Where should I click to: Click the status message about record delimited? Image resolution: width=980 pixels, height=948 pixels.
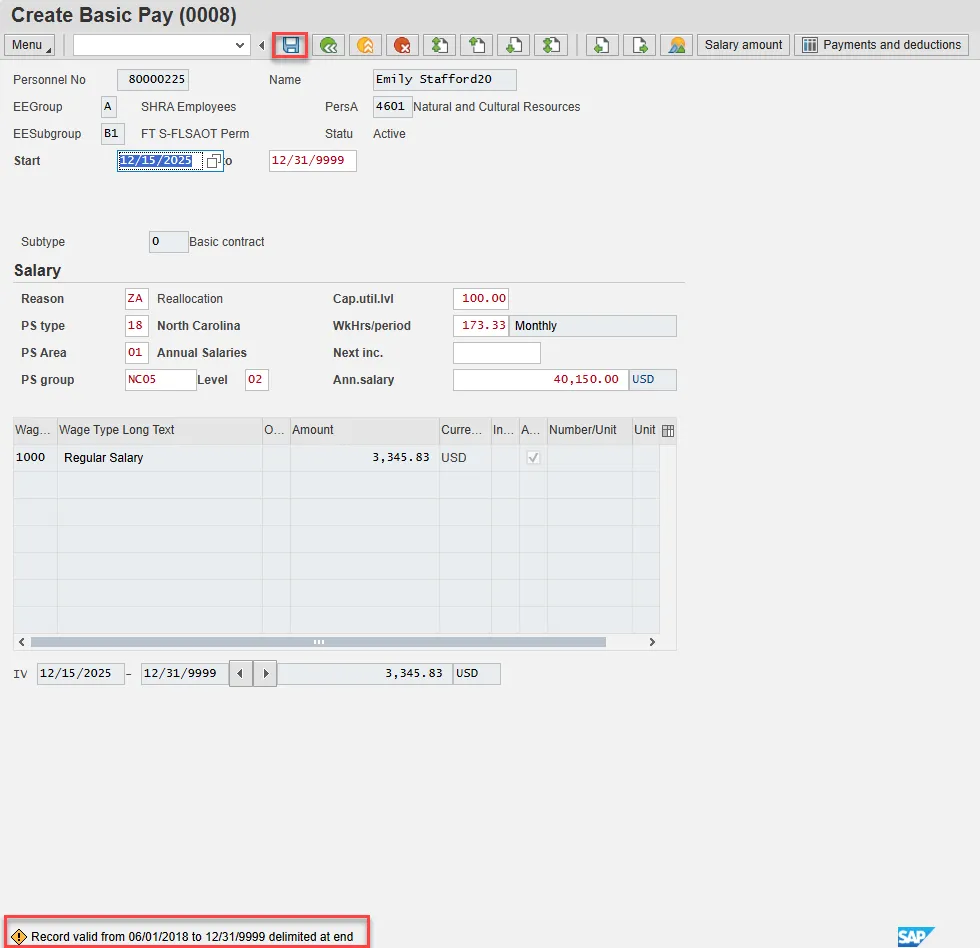click(x=192, y=936)
